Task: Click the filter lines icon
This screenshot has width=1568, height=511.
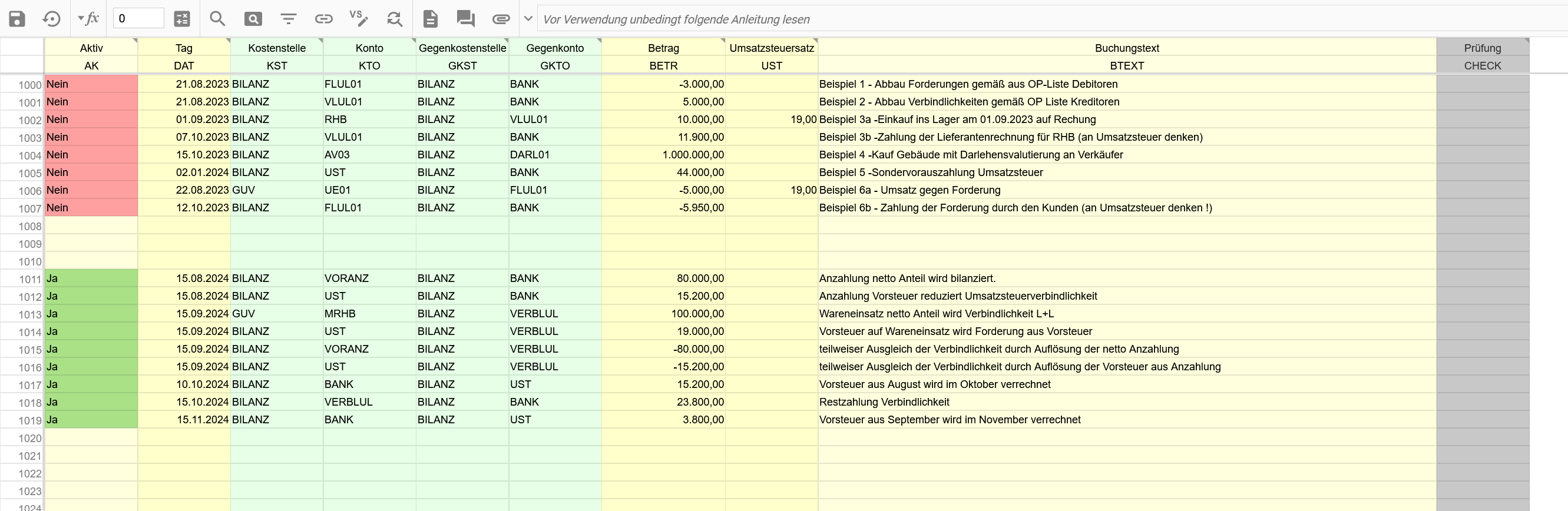Action: (288, 19)
